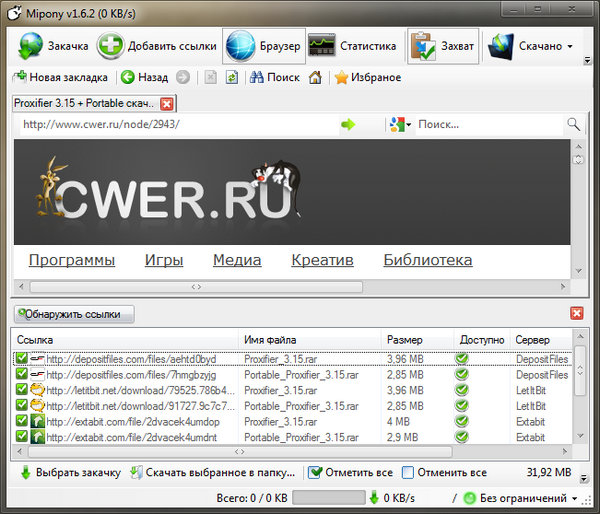The image size is (600, 514).
Task: Open the Программы site menu link
Action: [71, 260]
